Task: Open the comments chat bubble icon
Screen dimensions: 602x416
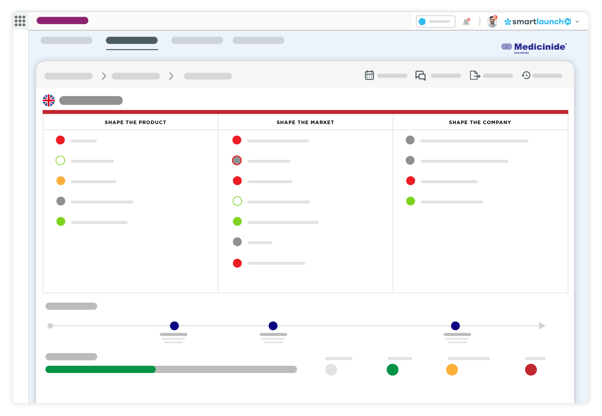Action: 420,76
